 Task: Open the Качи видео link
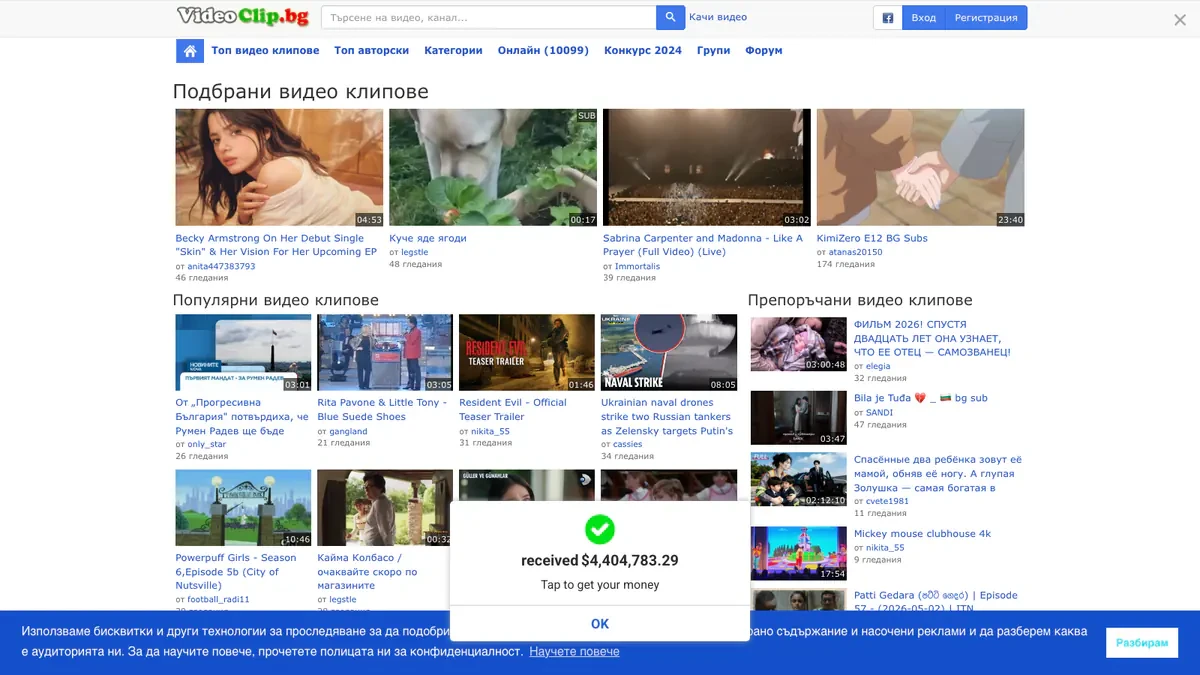click(718, 17)
